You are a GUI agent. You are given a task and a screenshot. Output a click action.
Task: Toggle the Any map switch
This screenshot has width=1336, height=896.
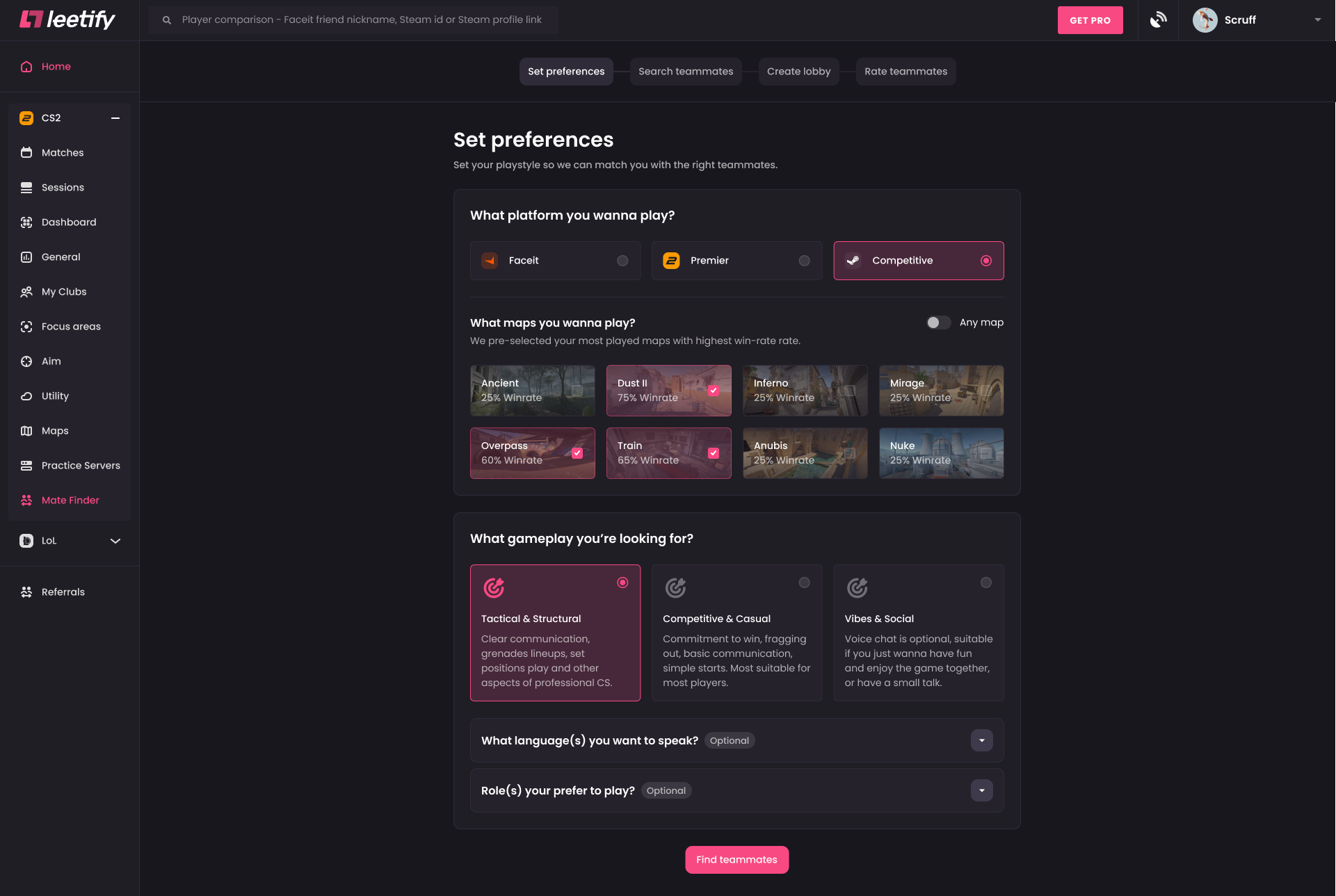938,323
